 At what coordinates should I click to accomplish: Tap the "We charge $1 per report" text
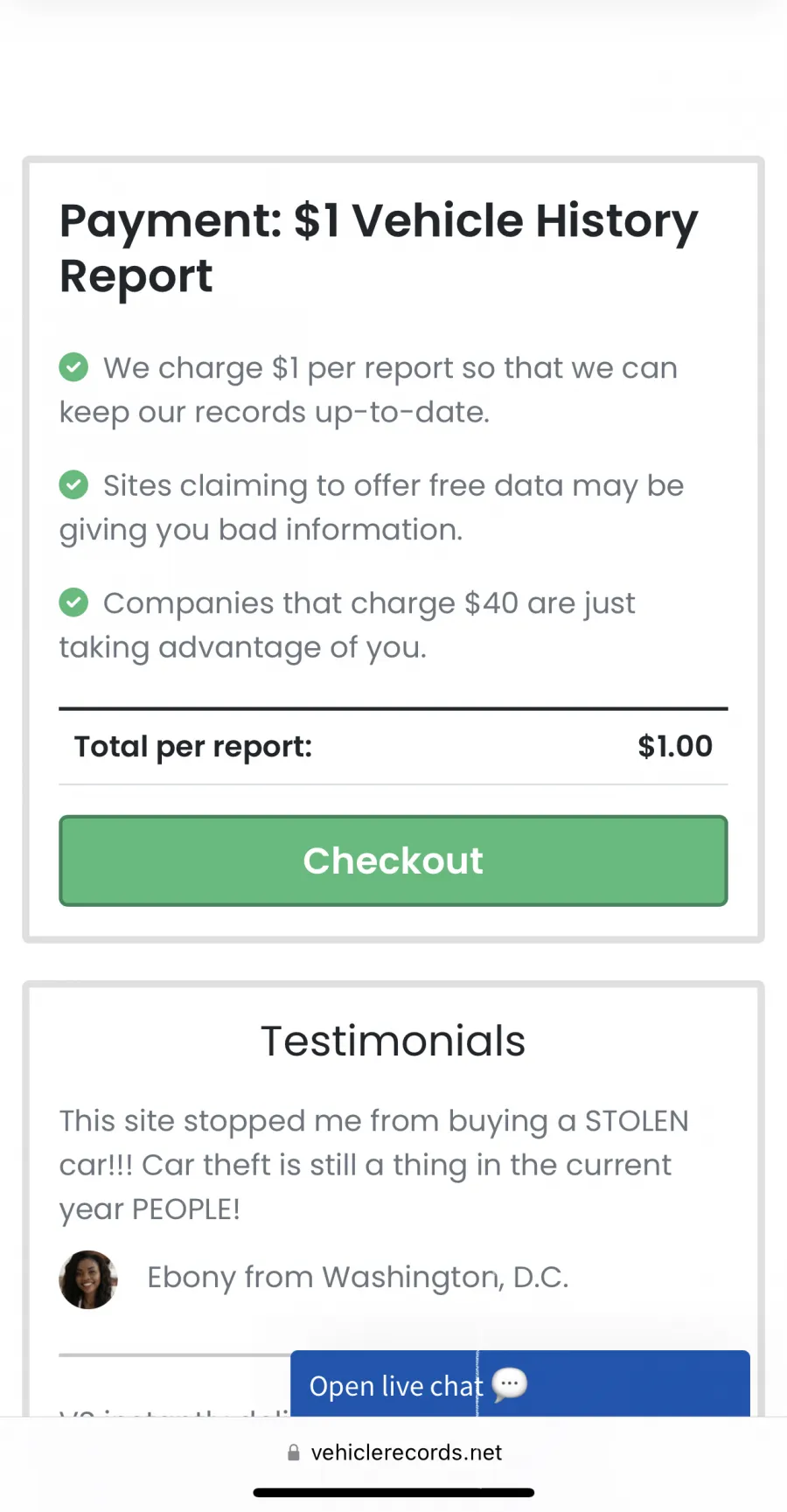368,389
